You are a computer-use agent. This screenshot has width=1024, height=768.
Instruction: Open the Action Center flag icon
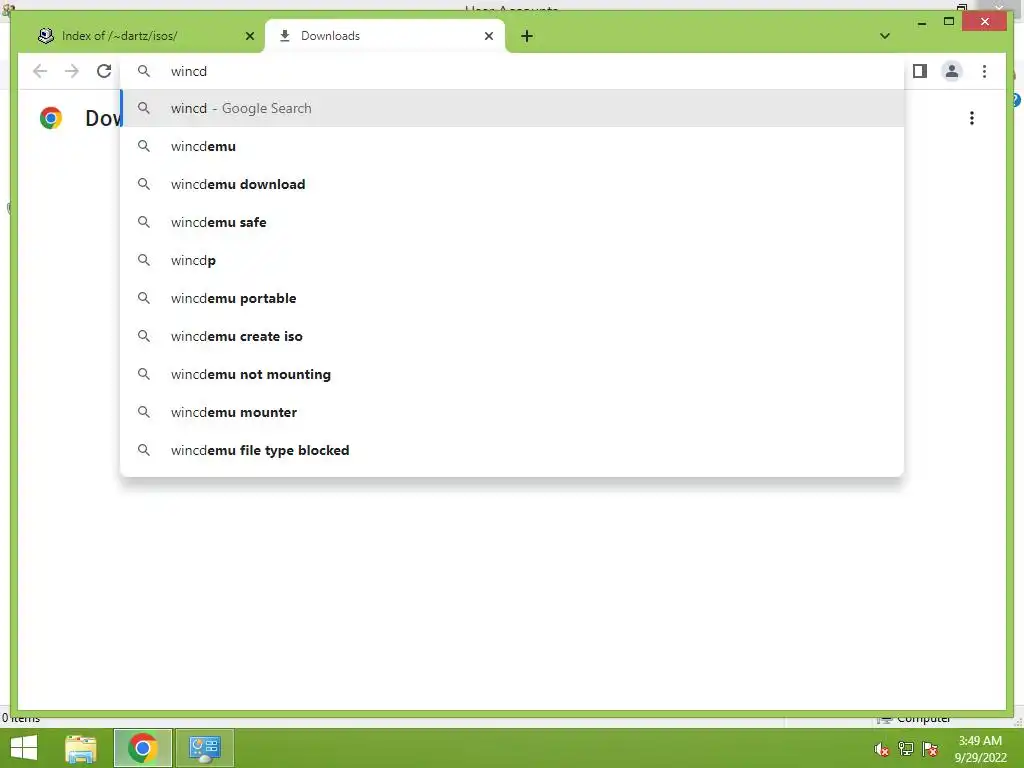pyautogui.click(x=930, y=749)
